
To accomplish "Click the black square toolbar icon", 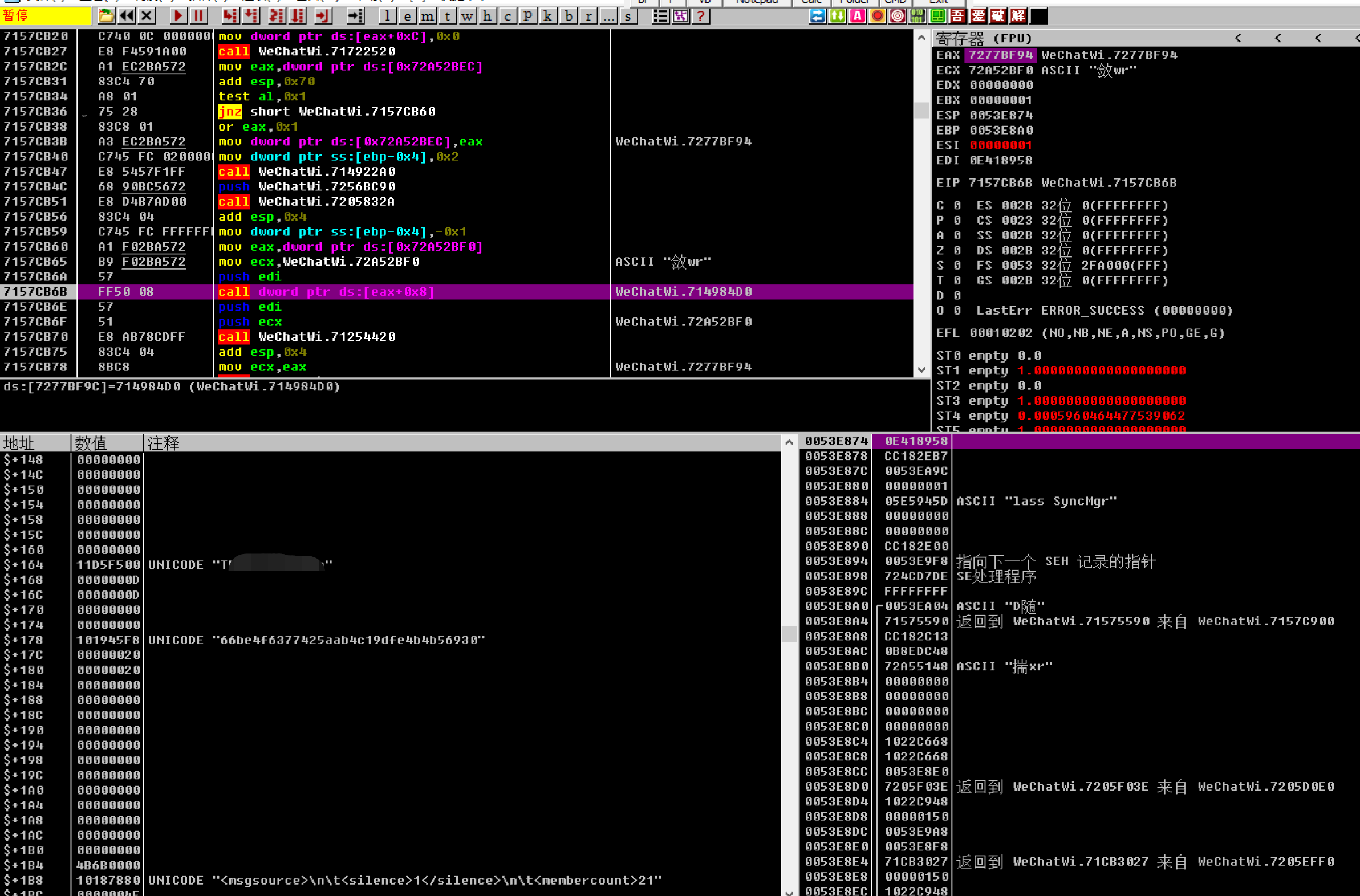I will tap(1039, 16).
